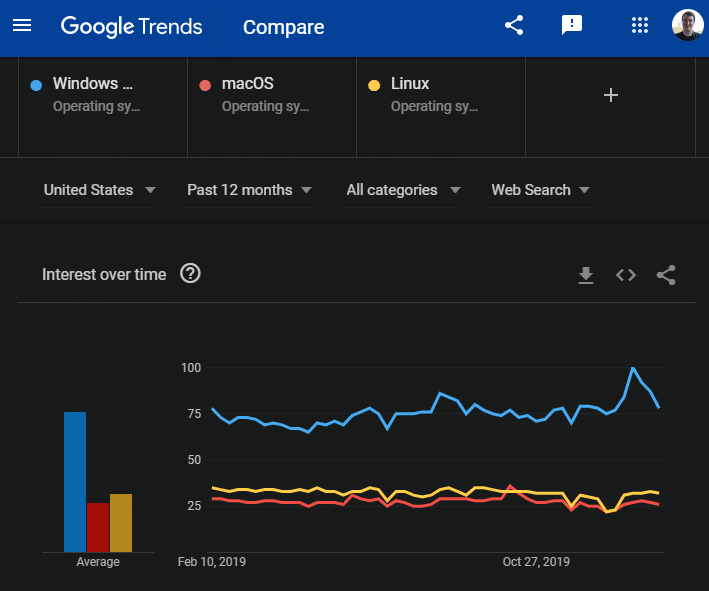Click the Windows line peak at 100

pyautogui.click(x=633, y=368)
